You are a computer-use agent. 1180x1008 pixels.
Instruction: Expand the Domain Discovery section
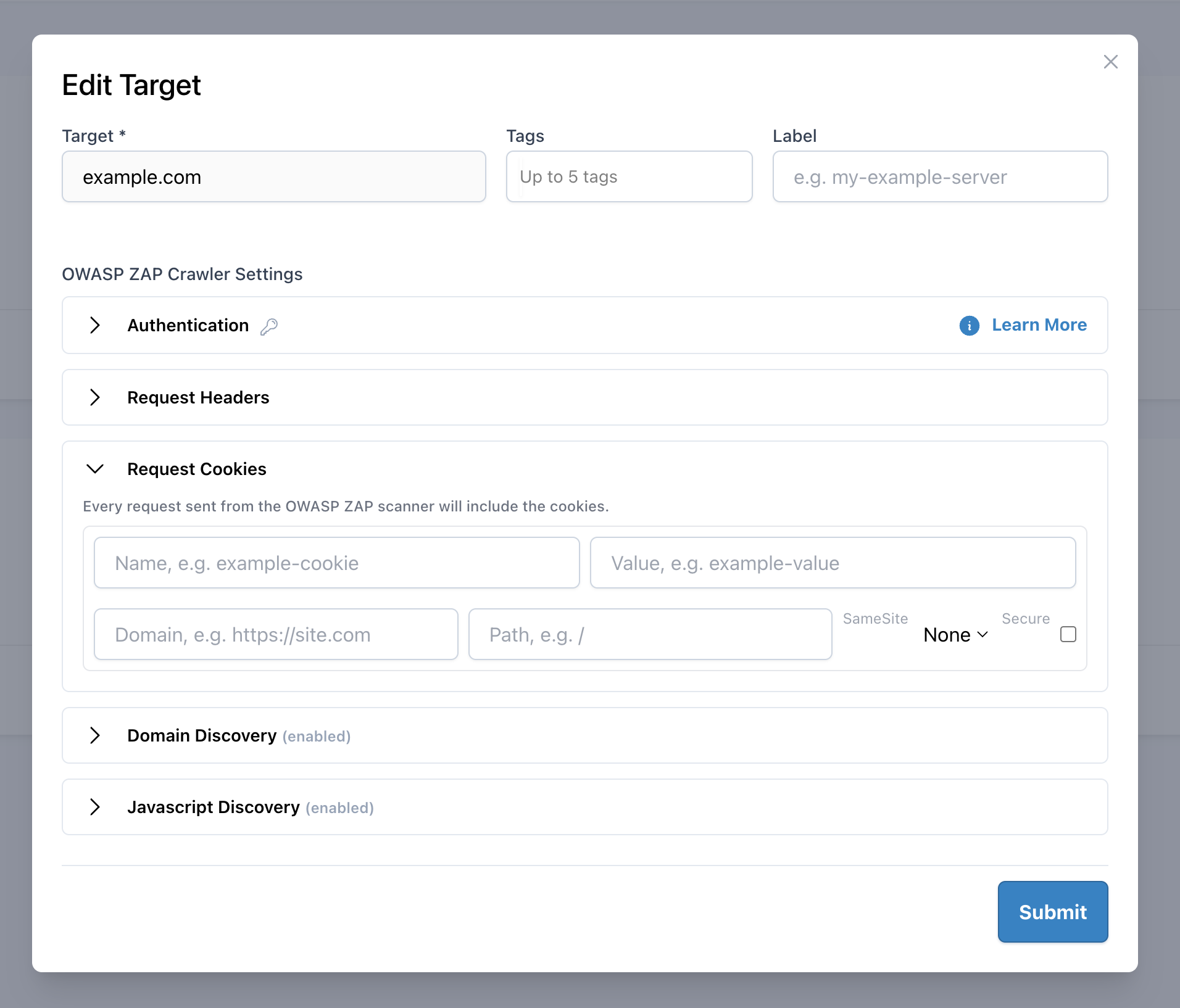tap(95, 735)
